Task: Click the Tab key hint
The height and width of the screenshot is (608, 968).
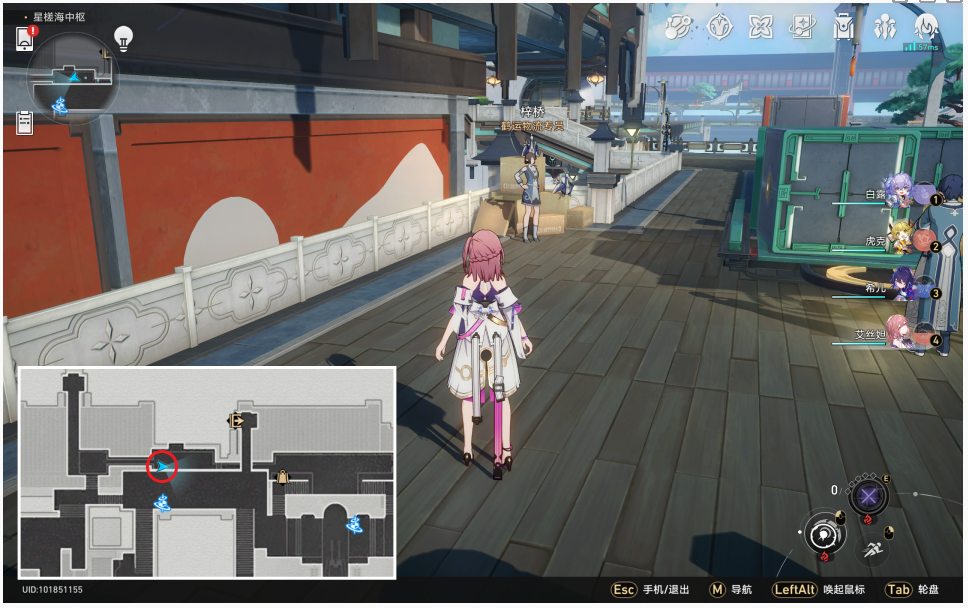Action: [x=898, y=590]
